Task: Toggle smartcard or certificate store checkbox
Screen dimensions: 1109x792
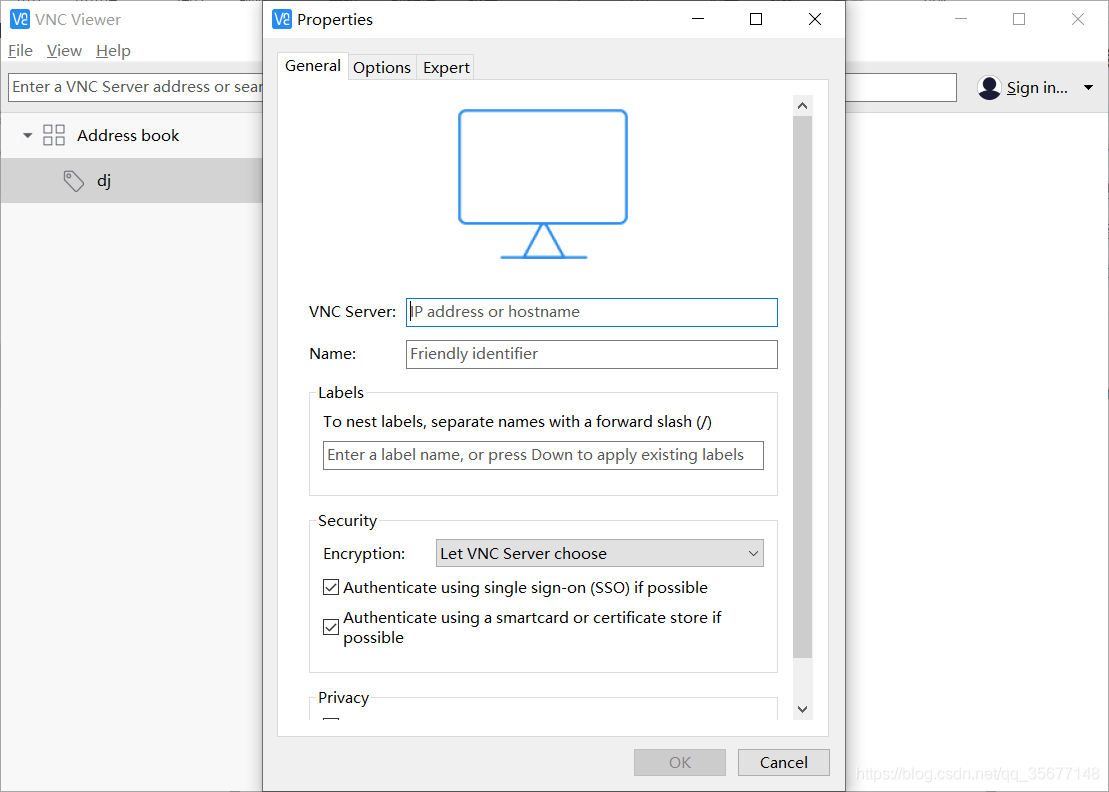Action: pyautogui.click(x=331, y=627)
